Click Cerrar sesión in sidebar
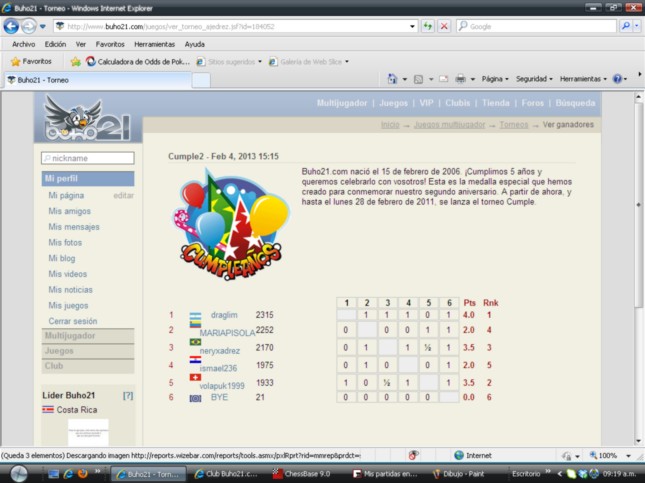645x483 pixels. click(73, 321)
